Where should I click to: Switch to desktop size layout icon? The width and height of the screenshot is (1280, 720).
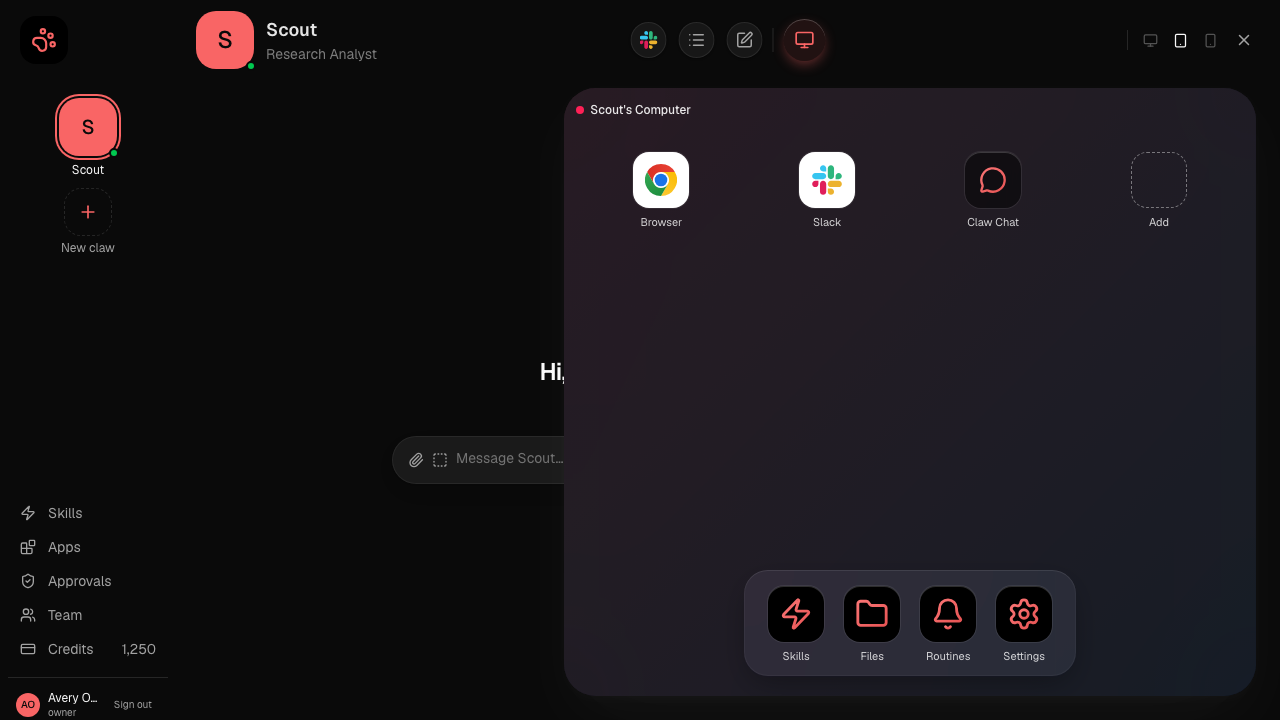(x=1151, y=40)
